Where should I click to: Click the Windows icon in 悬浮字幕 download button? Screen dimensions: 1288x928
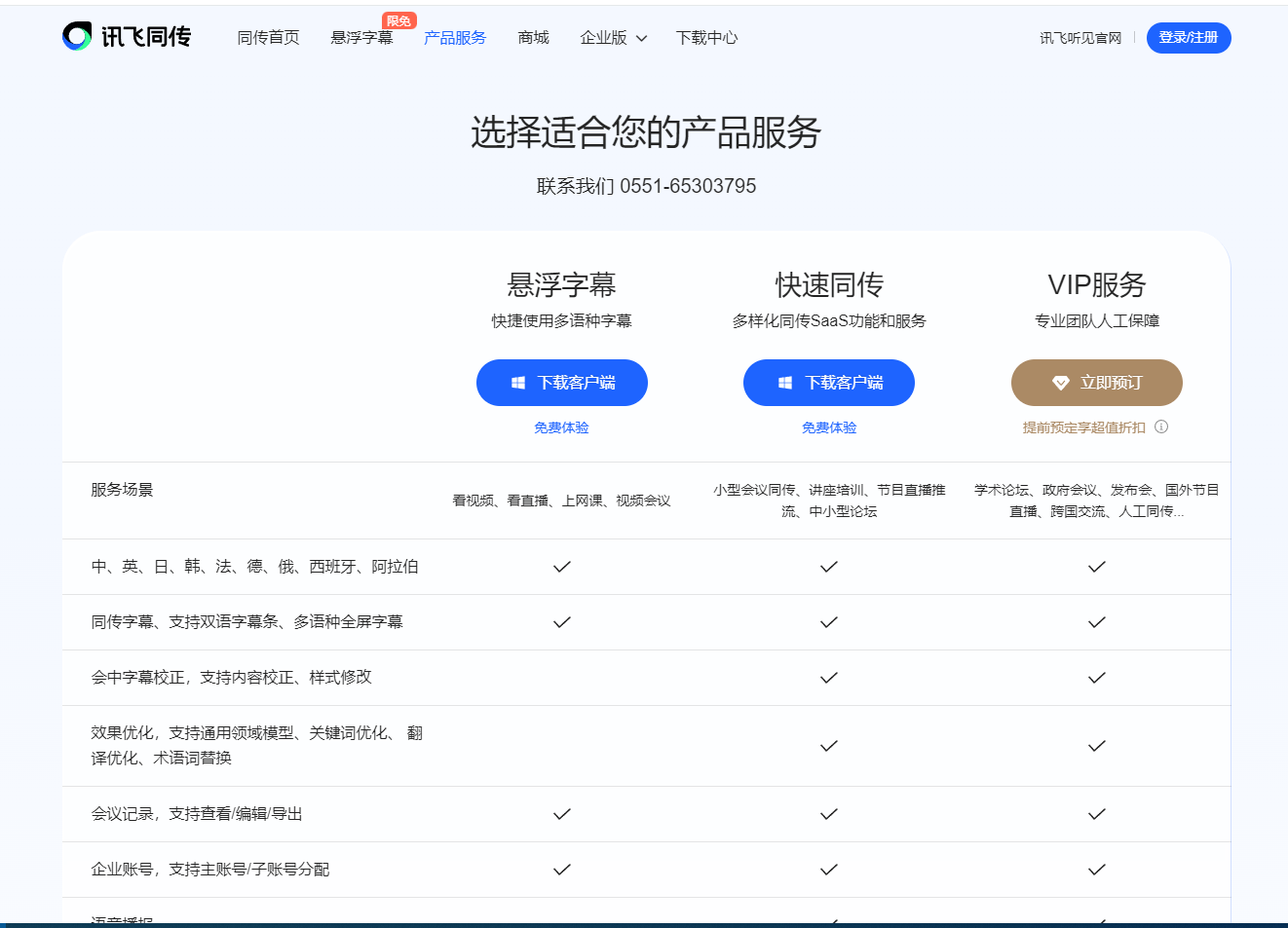click(518, 383)
